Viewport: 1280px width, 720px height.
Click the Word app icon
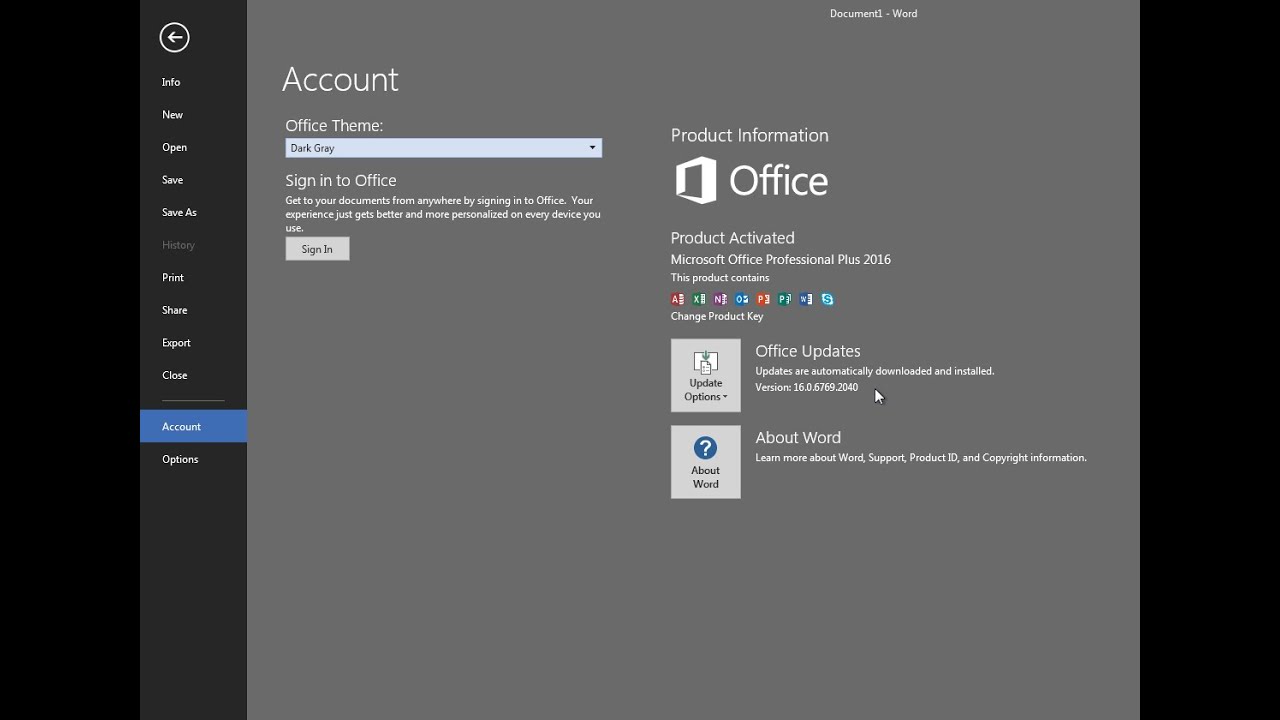click(806, 299)
